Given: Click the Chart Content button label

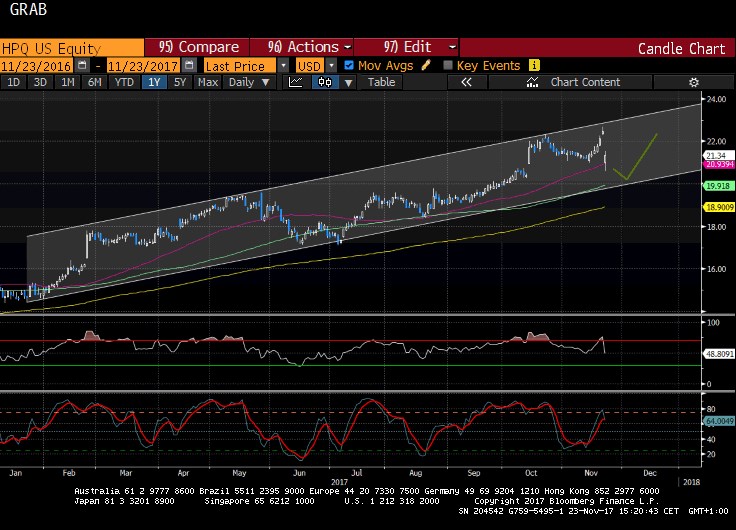Looking at the screenshot, I should point(585,82).
